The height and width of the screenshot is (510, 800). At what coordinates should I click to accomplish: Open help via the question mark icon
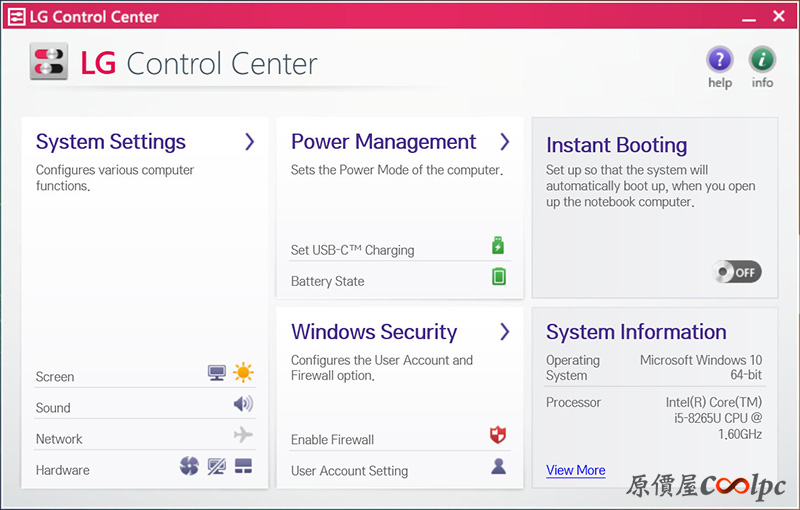719,59
